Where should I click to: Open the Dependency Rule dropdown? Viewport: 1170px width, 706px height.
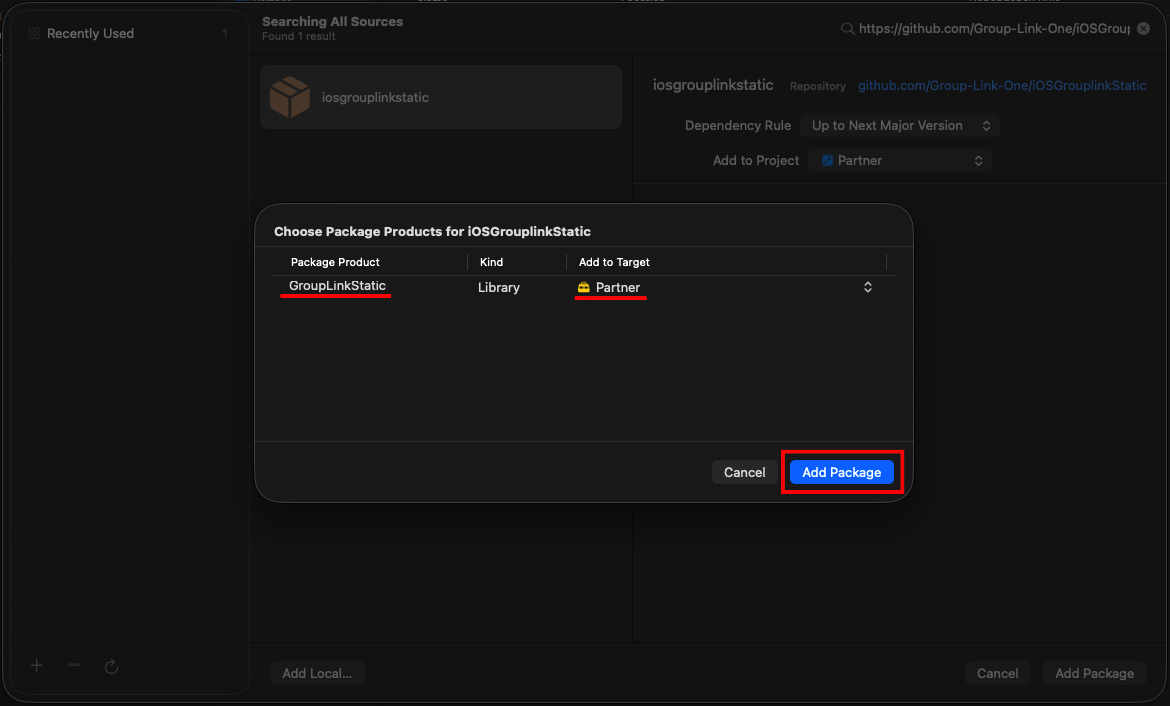click(900, 125)
